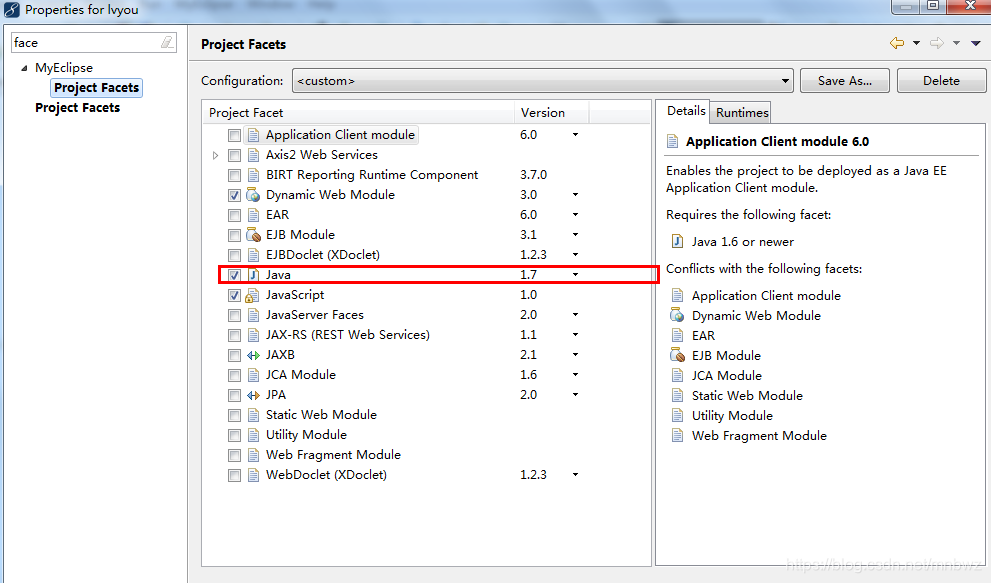Click the JCA Module list icon
The image size is (991, 583).
pyautogui.click(x=253, y=375)
